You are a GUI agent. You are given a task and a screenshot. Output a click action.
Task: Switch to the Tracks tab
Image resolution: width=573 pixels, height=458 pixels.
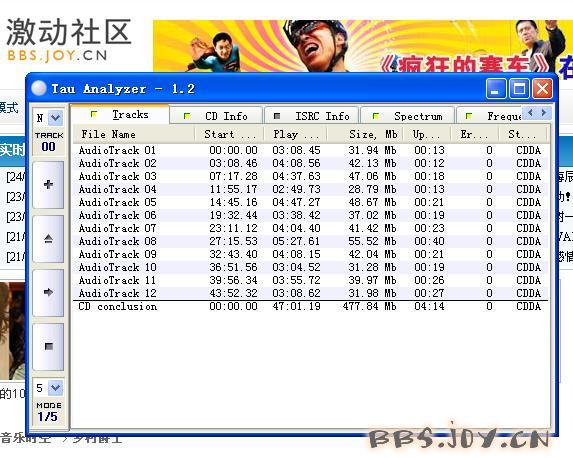[x=120, y=115]
